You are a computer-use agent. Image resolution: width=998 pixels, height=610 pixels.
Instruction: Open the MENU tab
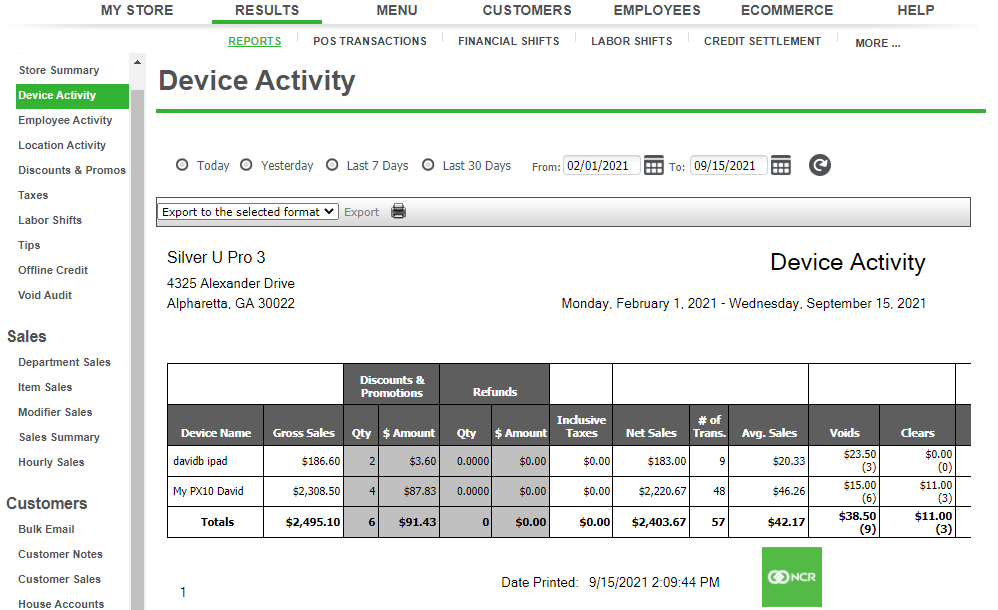click(x=397, y=10)
